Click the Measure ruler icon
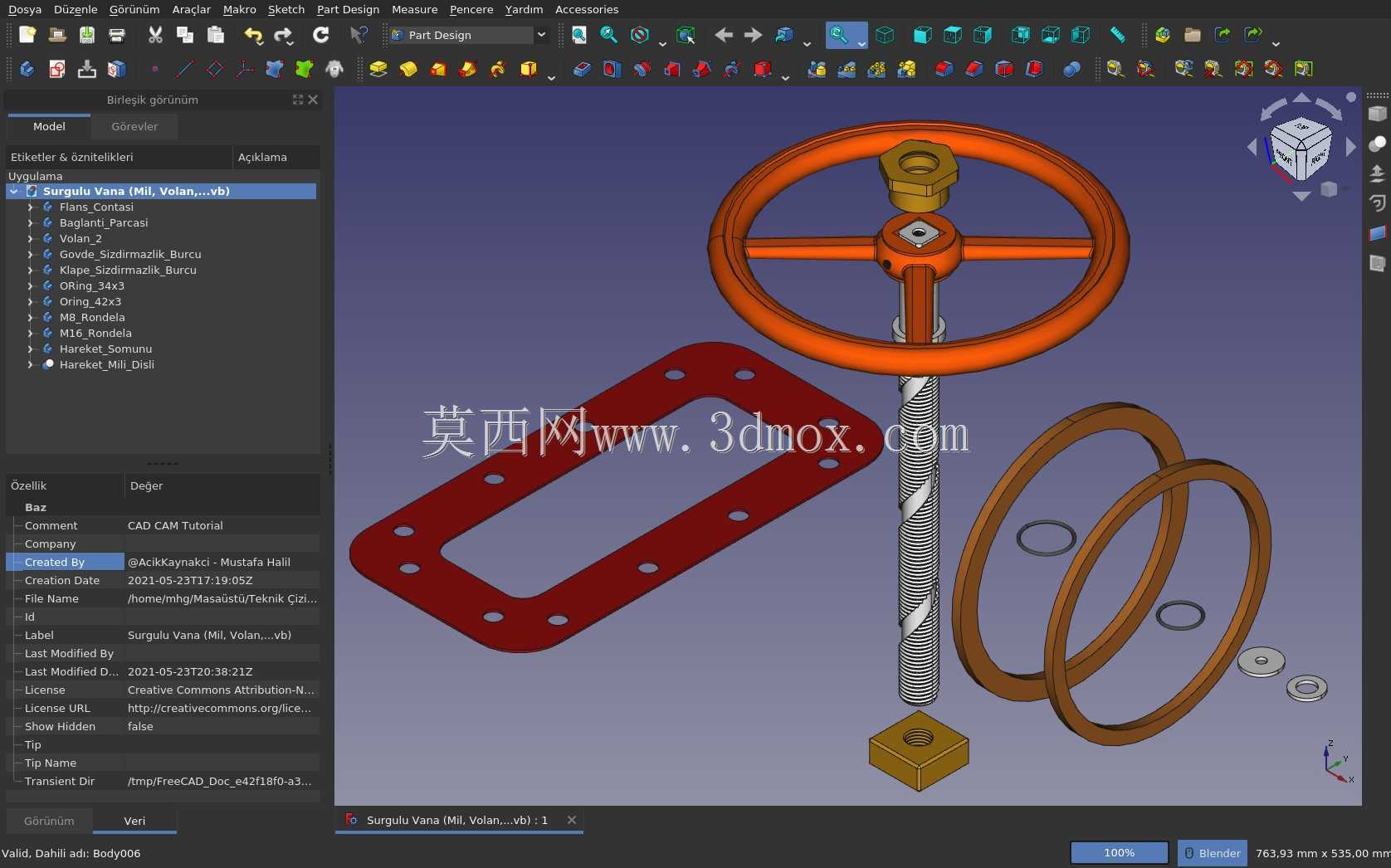Viewport: 1391px width, 868px height. tap(1118, 35)
